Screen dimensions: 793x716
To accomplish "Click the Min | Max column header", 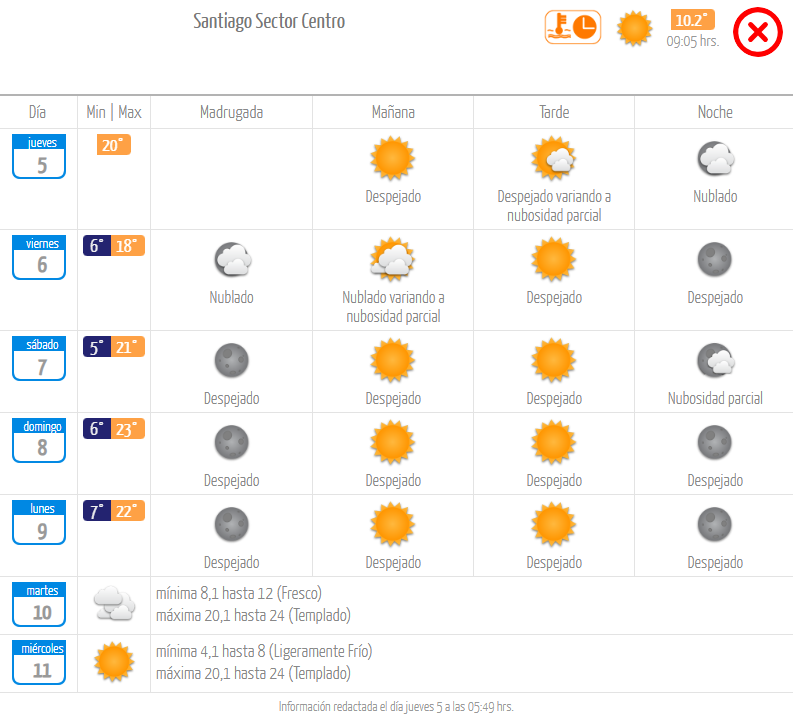I will [114, 112].
